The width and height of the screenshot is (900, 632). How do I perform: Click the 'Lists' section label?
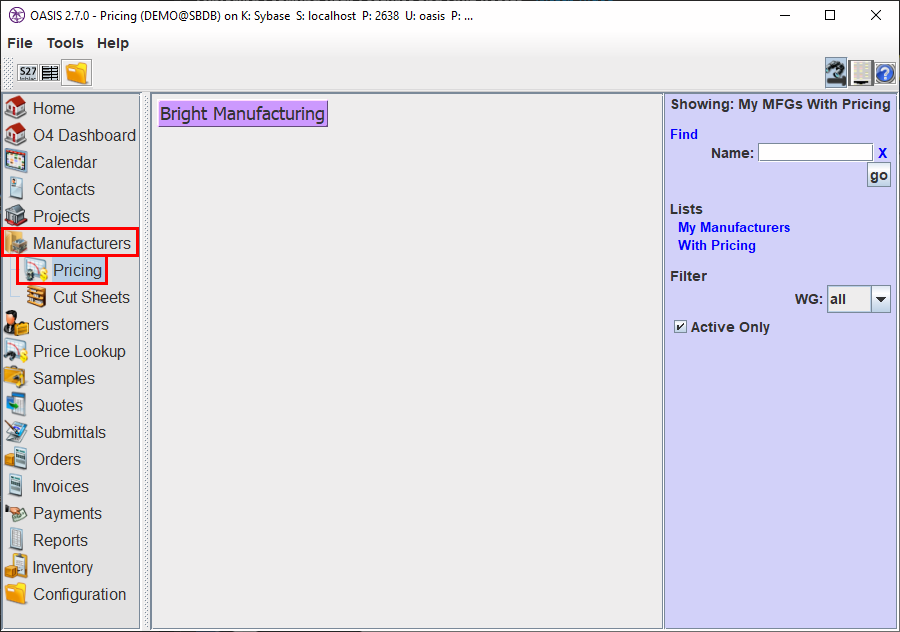click(686, 209)
